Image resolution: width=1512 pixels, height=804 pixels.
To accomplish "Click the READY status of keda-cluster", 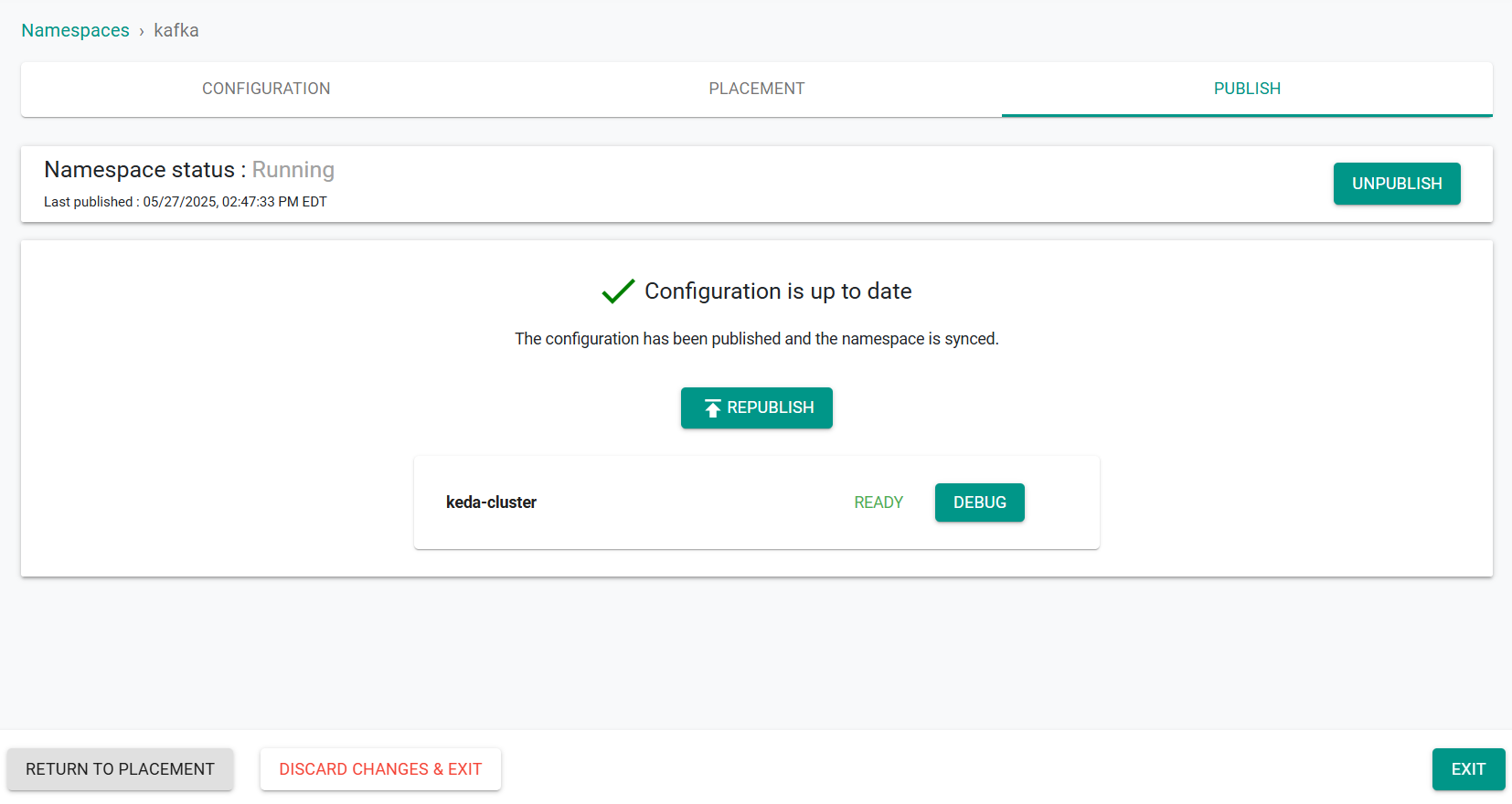I will (878, 503).
